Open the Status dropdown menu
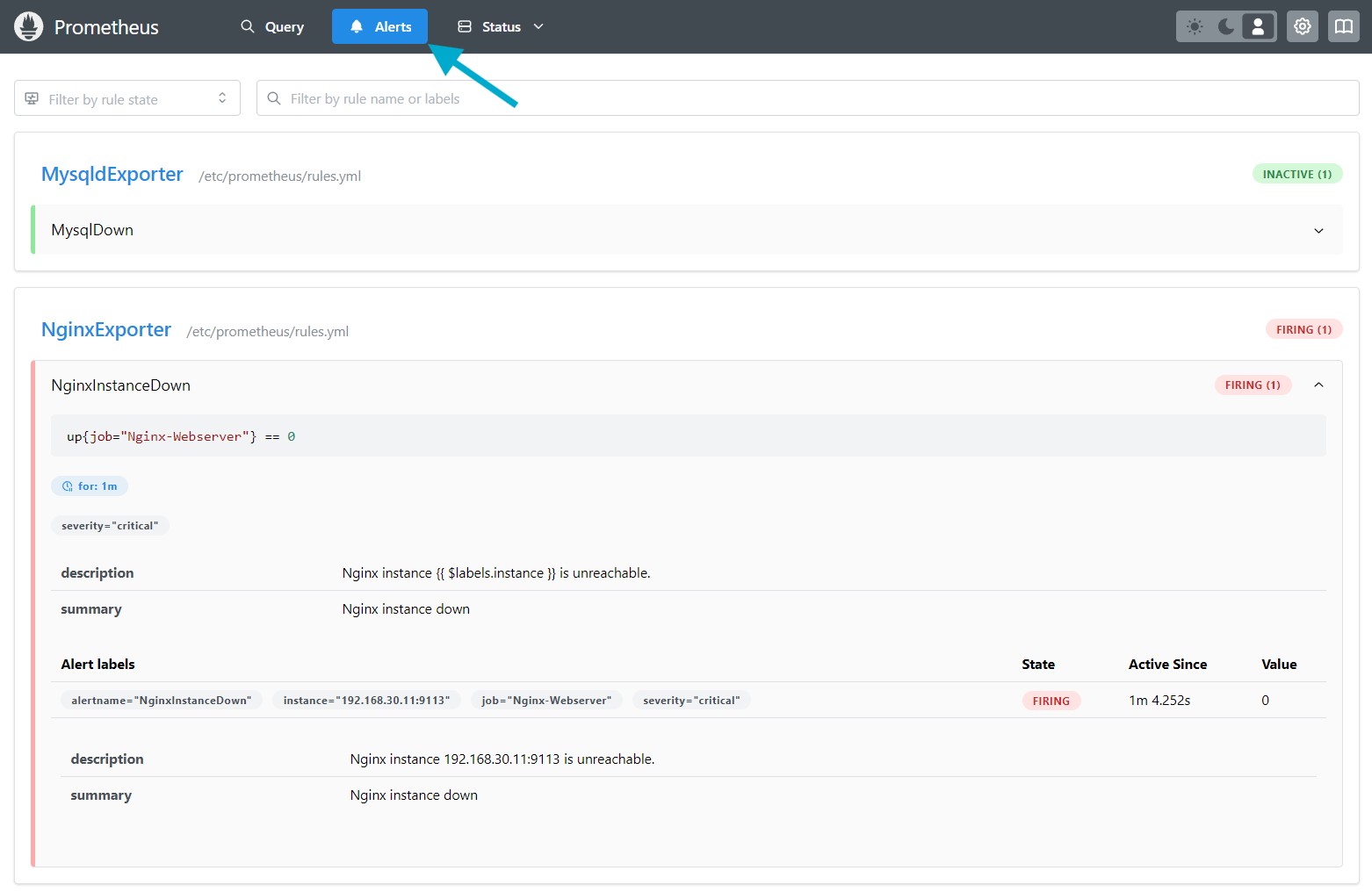The width and height of the screenshot is (1372, 892). [x=500, y=26]
